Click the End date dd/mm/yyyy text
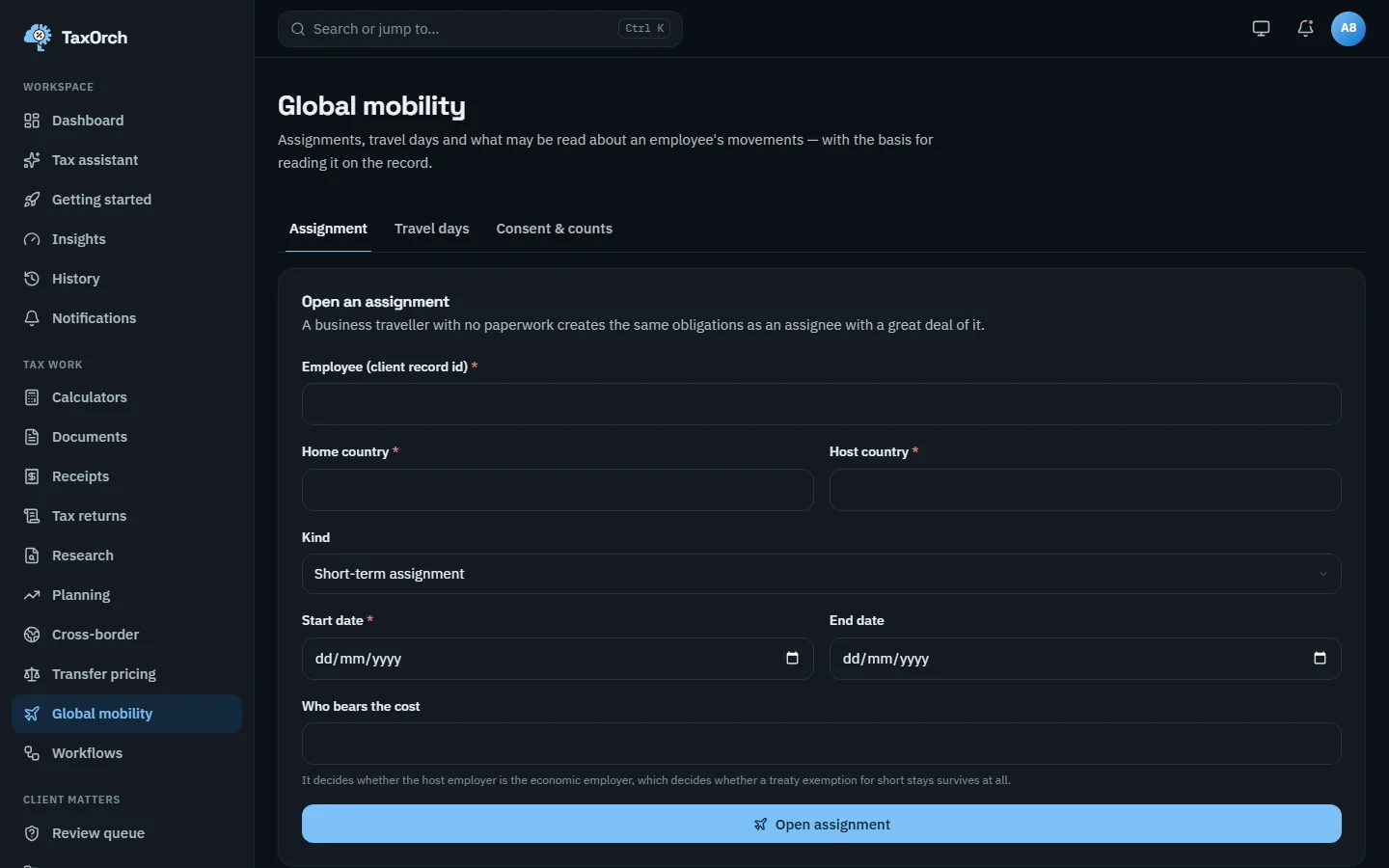This screenshot has height=868, width=1389. 885,659
